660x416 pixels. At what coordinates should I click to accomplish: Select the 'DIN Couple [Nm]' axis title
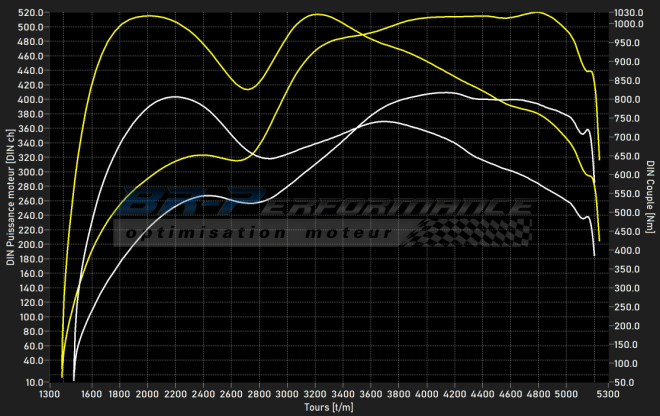click(650, 203)
